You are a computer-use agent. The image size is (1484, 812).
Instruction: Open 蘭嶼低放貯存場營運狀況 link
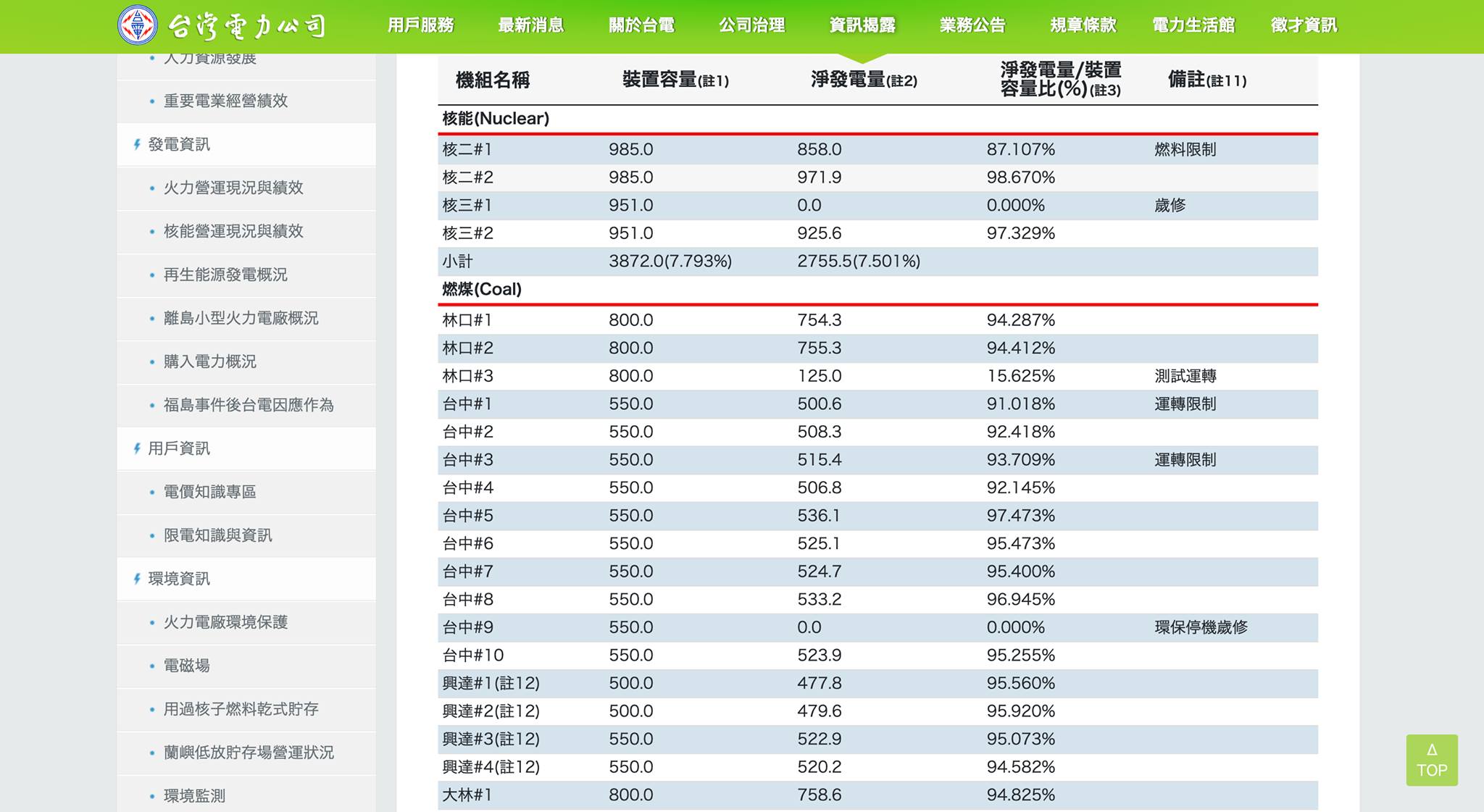pos(249,753)
